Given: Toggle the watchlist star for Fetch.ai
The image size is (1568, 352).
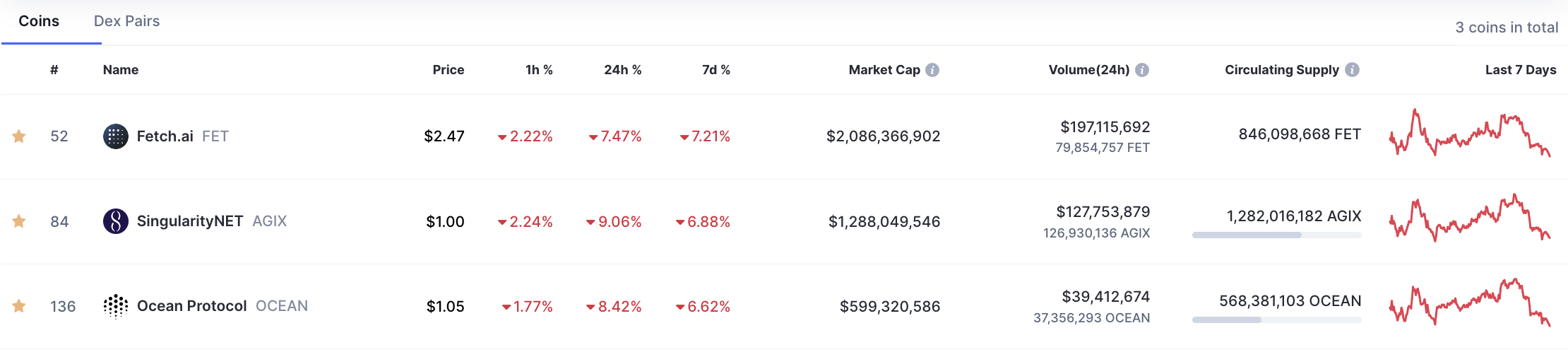Looking at the screenshot, I should click(x=19, y=136).
